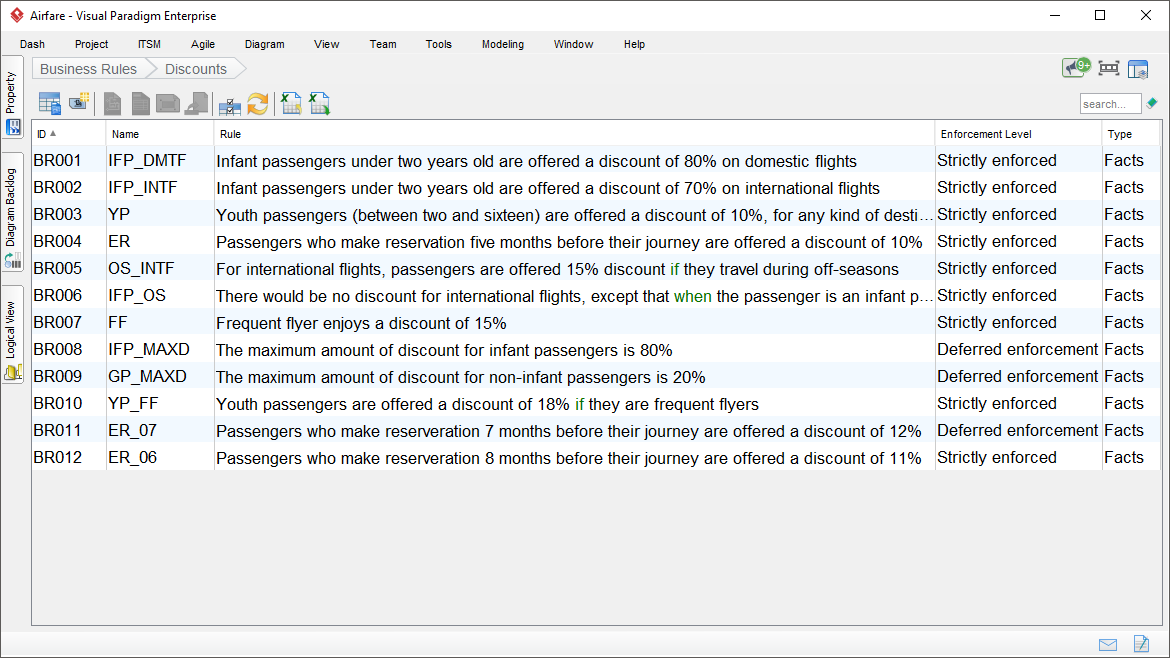Click the filmstrip icon near top right
This screenshot has width=1170, height=658.
click(1108, 67)
